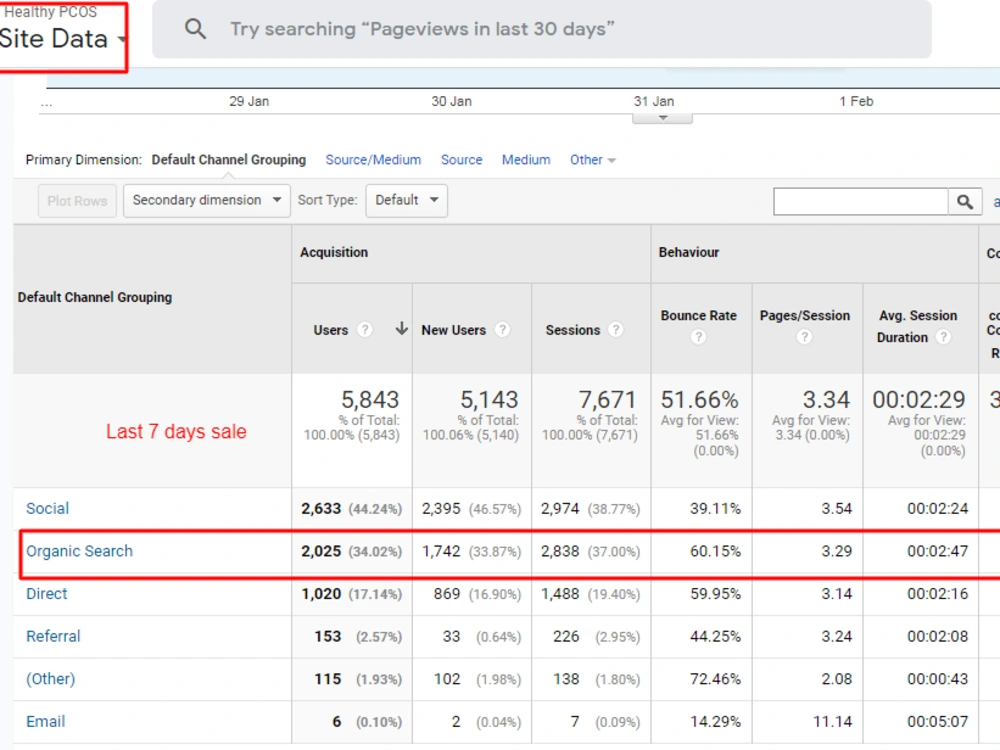1000x750 pixels.
Task: Open the Organic Search channel link
Action: (x=79, y=551)
